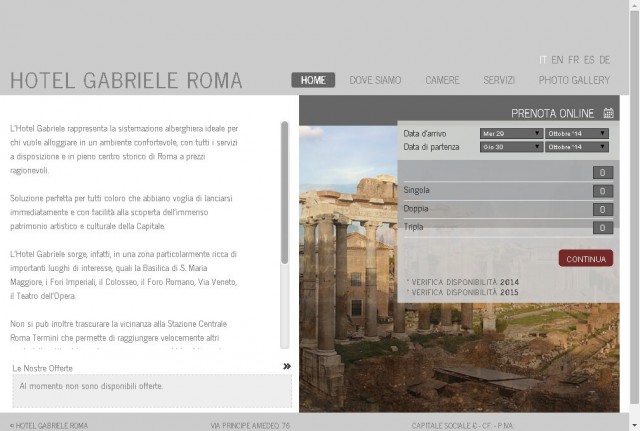Image resolution: width=640 pixels, height=431 pixels.
Task: Set the Doppia room quantity box
Action: (603, 210)
